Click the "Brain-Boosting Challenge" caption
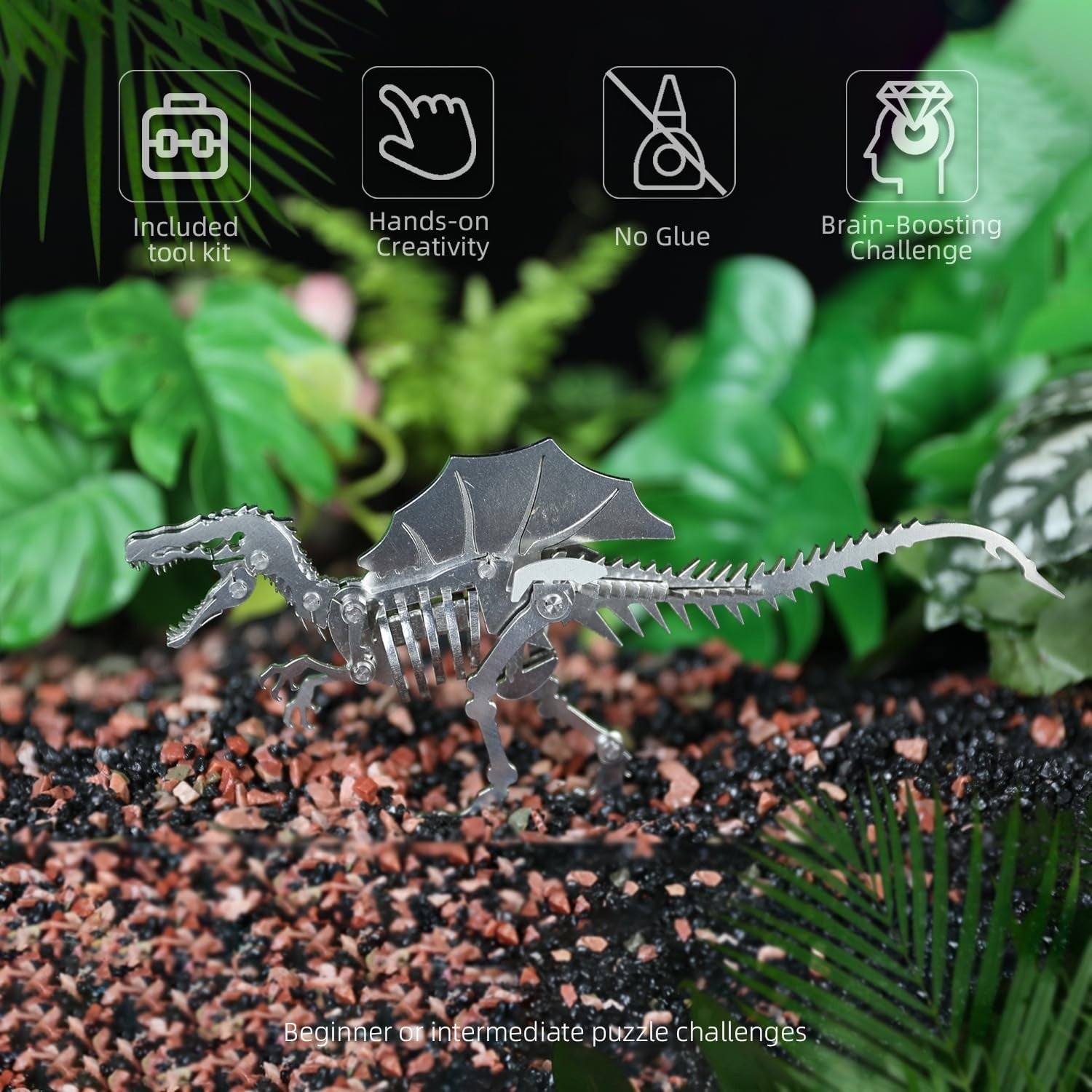1092x1092 pixels. click(911, 238)
